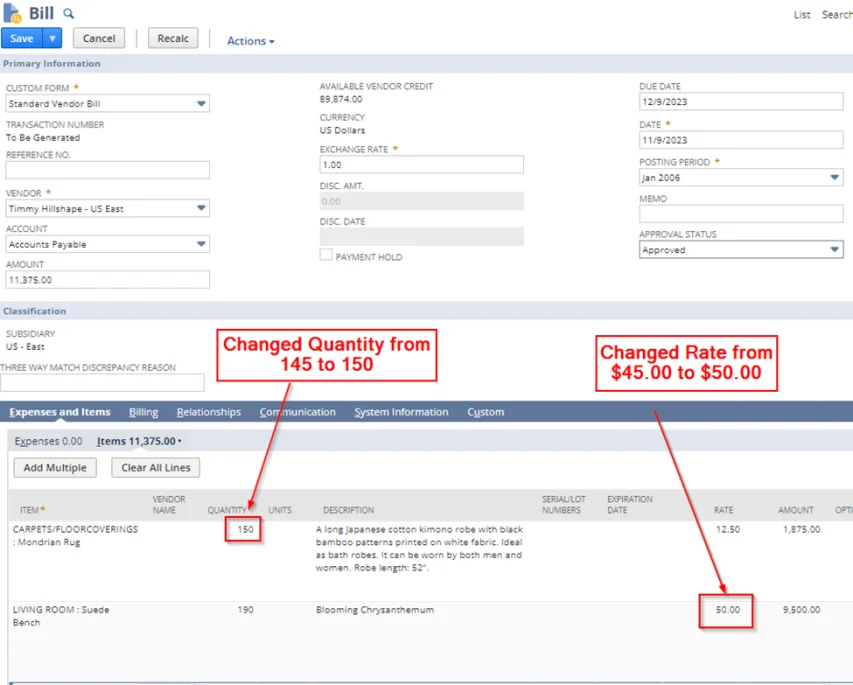
Task: Select the Expenses 0.00 subtab
Action: (x=48, y=441)
